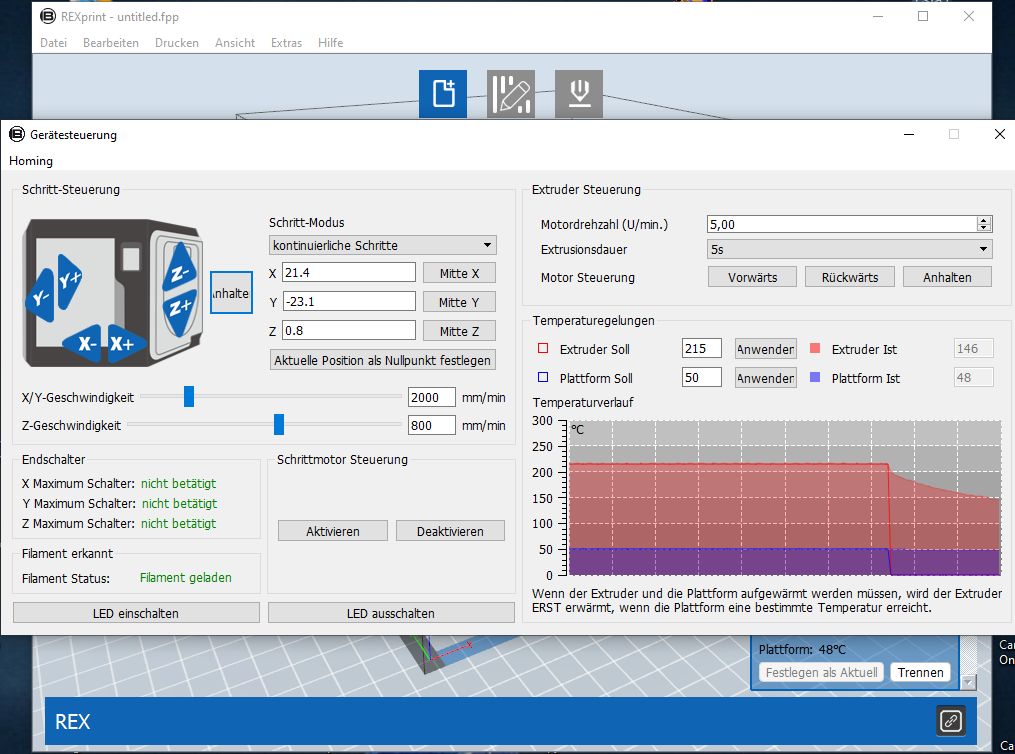This screenshot has height=754, width=1015.
Task: Toggle the Extruder Soll red checkbox
Action: (544, 349)
